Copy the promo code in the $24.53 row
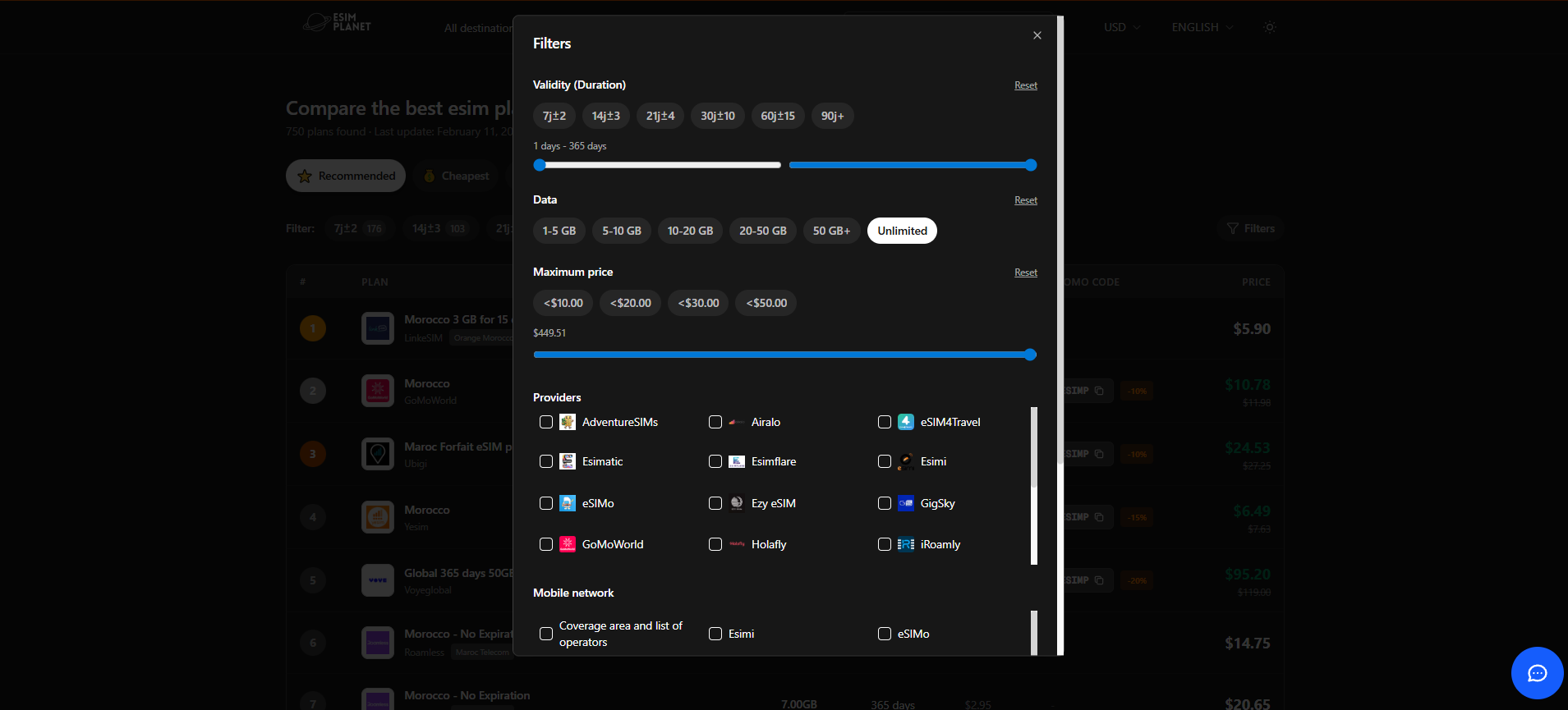Viewport: 1568px width, 710px height. pos(1099,454)
